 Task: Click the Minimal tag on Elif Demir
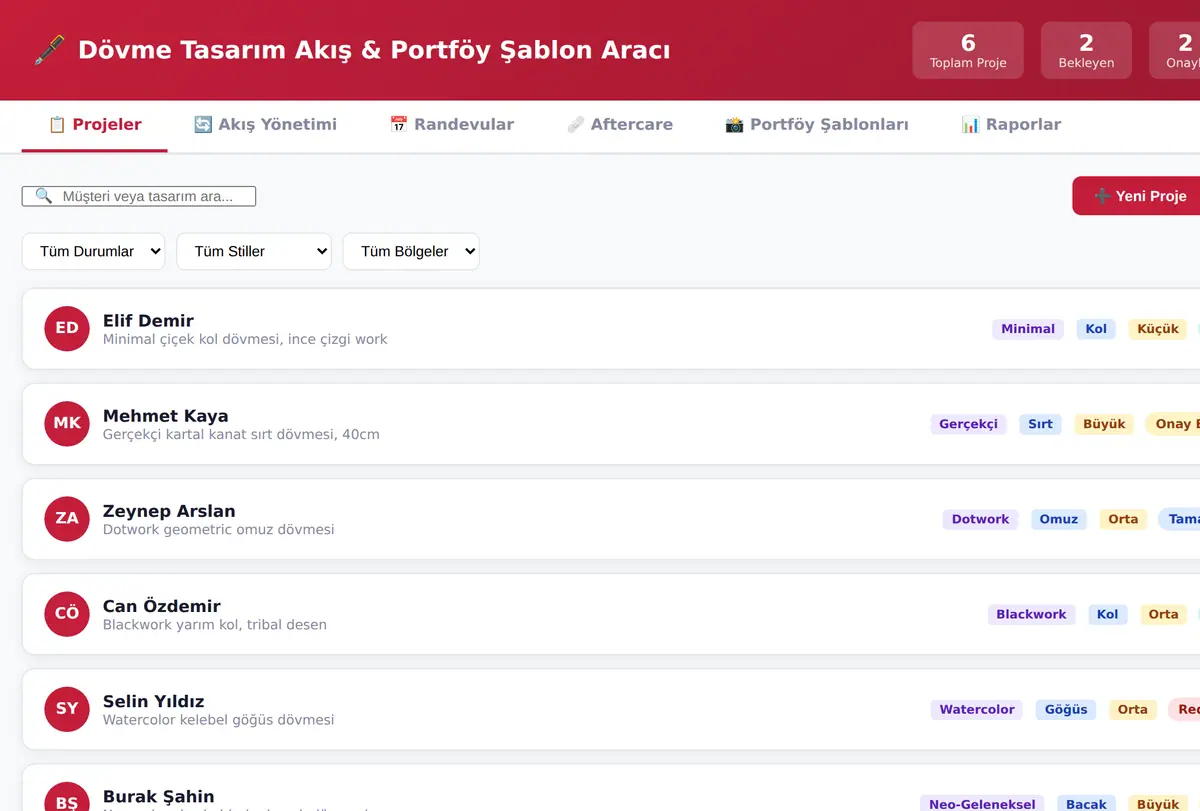(1028, 329)
